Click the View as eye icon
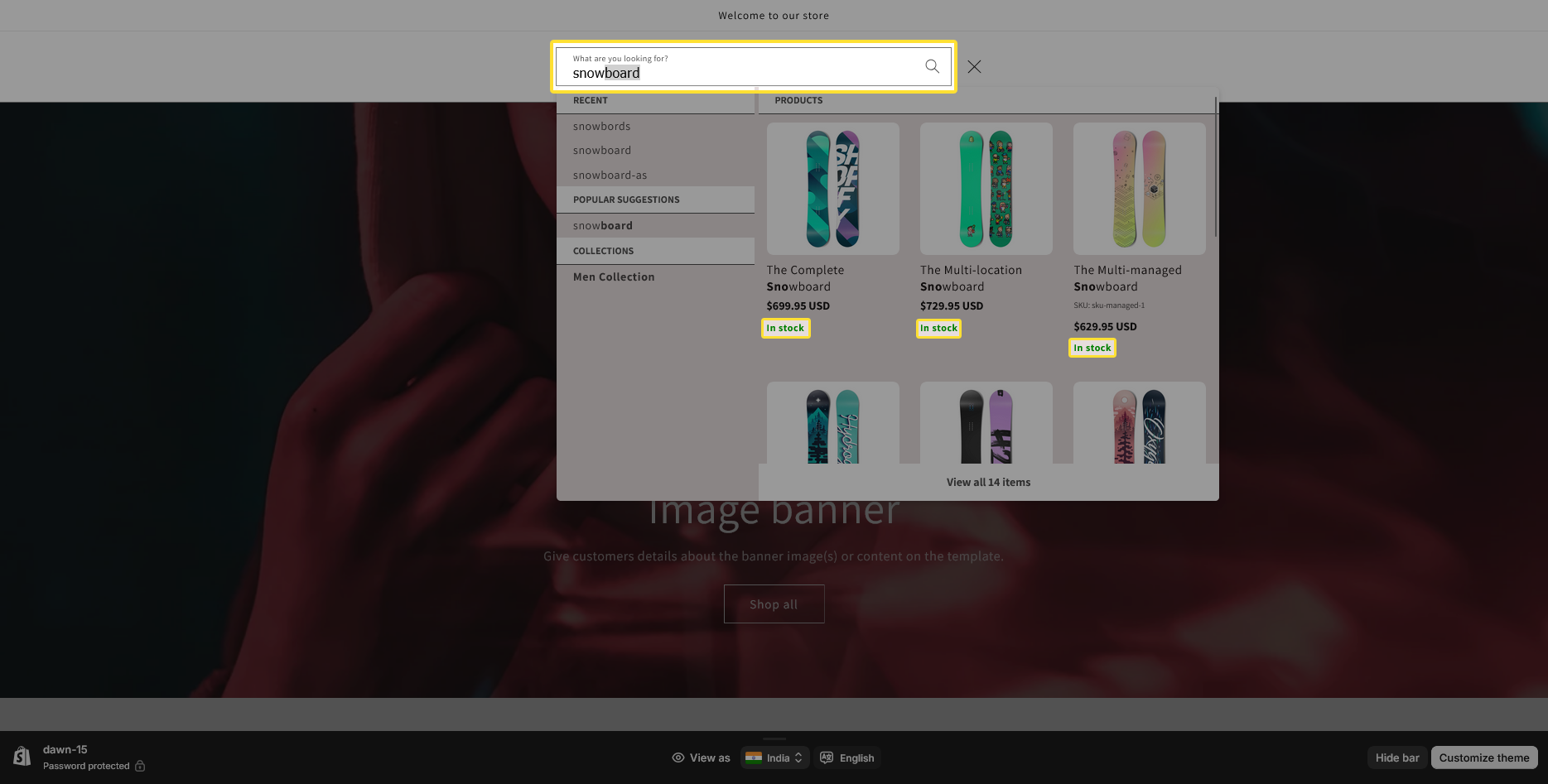Screen dimensions: 1548x784 coord(678,758)
